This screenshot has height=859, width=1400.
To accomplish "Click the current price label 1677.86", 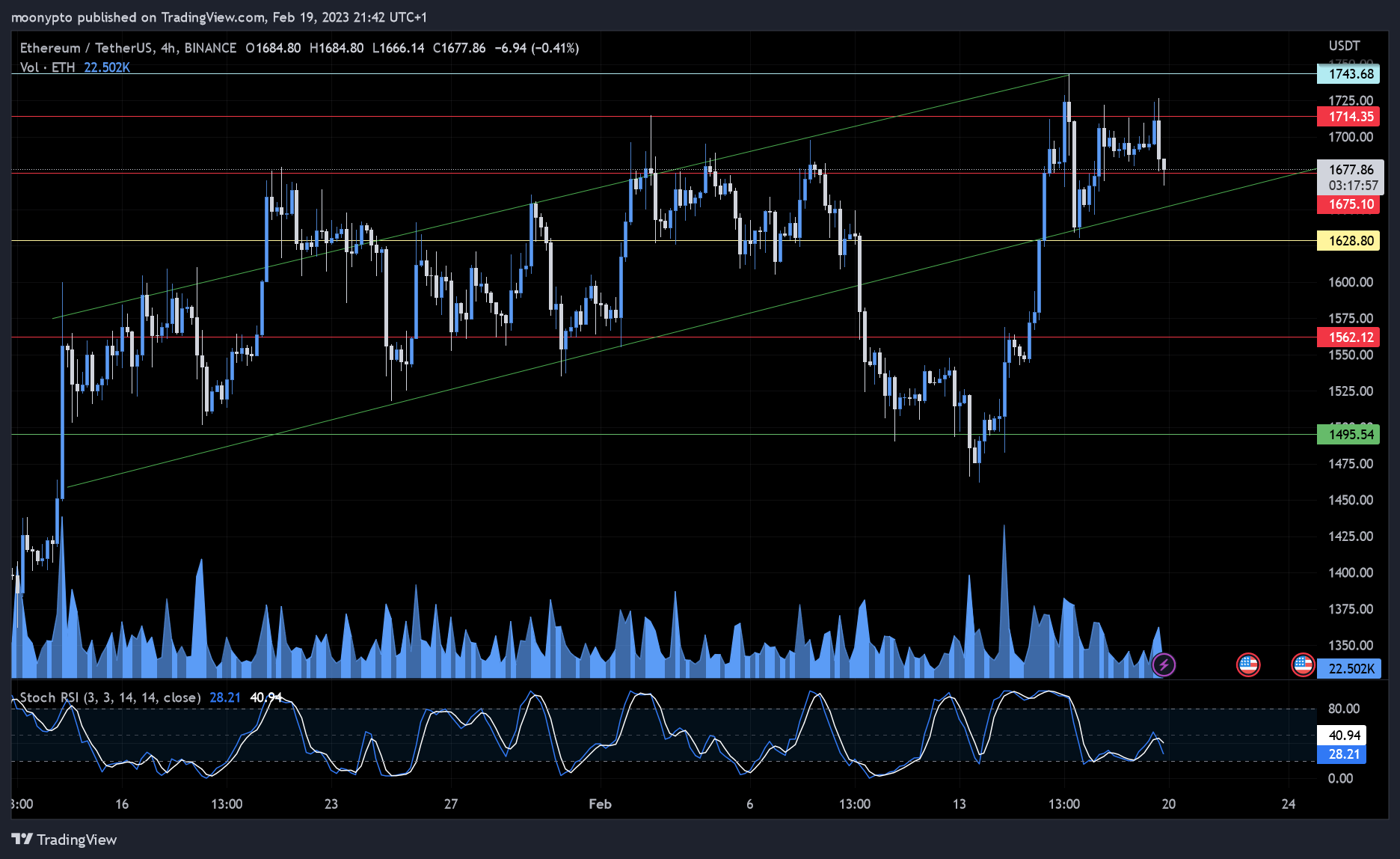I will (x=1351, y=170).
